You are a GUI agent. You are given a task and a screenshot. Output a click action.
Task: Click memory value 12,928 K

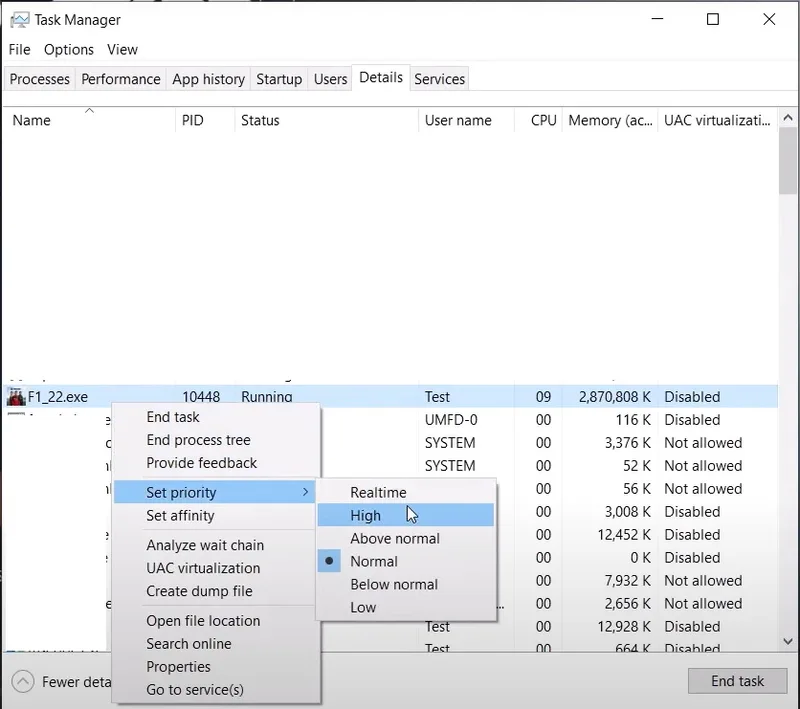(x=624, y=626)
